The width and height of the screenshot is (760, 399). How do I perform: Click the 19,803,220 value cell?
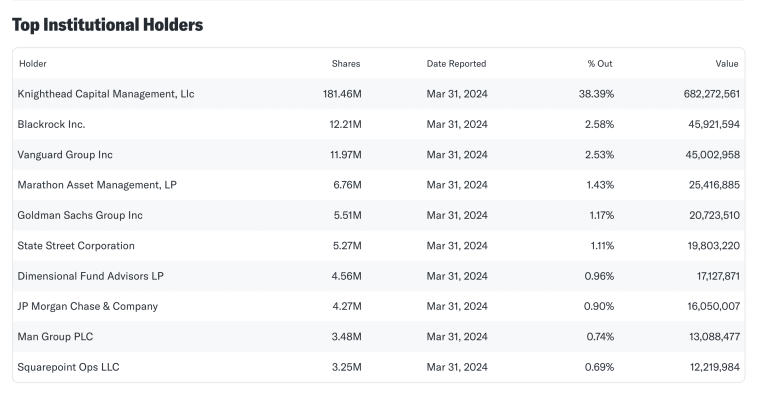713,246
